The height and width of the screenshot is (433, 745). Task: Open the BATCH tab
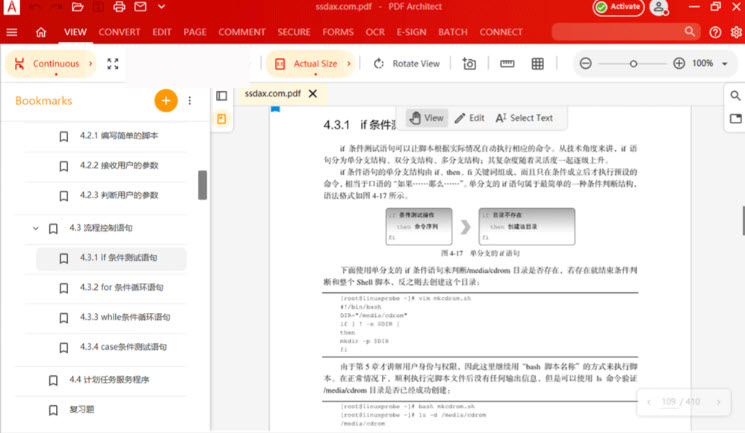453,32
